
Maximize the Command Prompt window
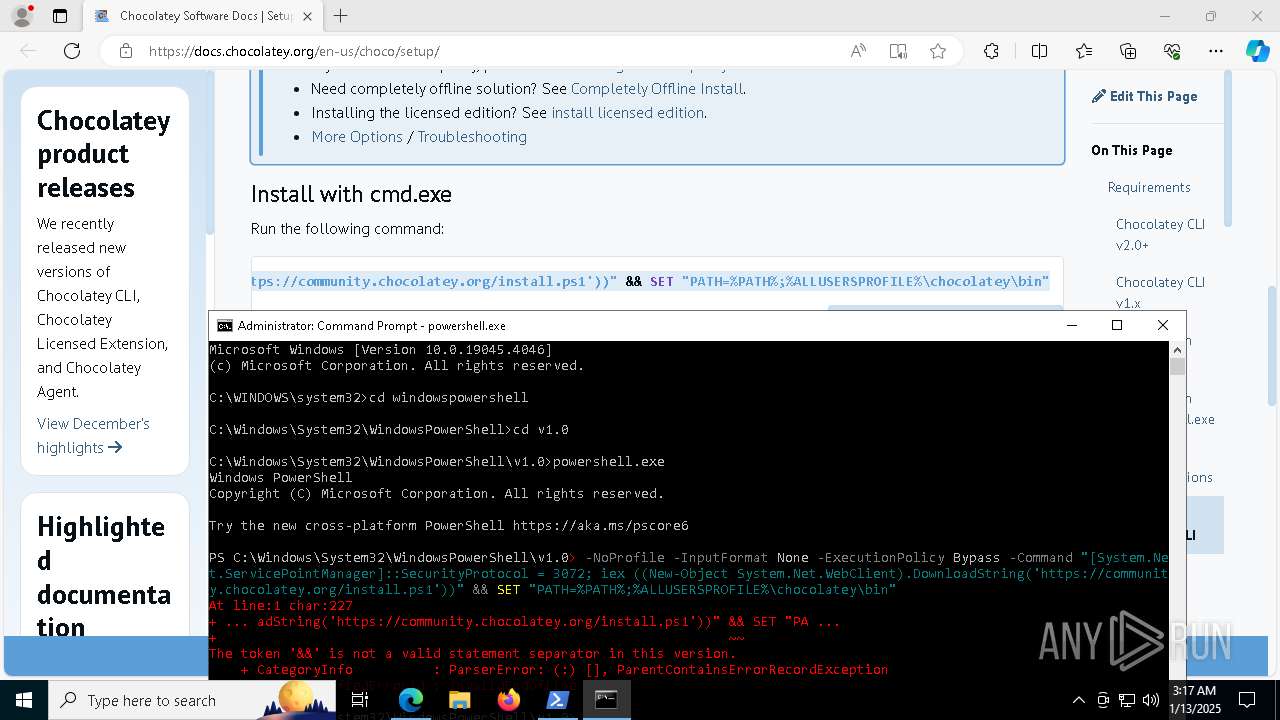[1117, 325]
